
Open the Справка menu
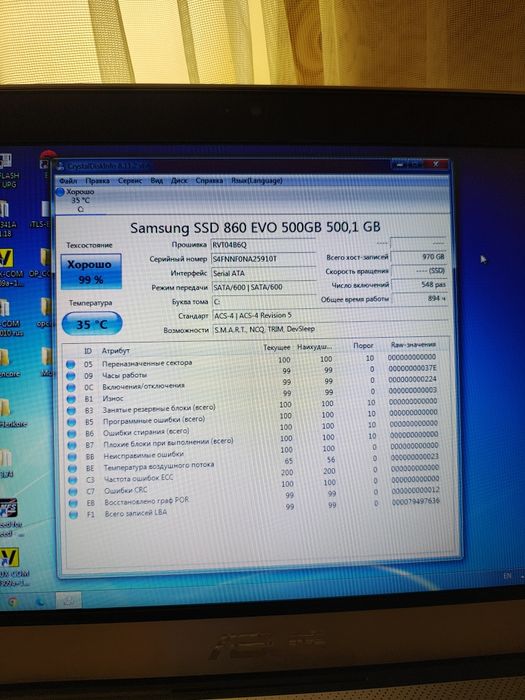209,181
